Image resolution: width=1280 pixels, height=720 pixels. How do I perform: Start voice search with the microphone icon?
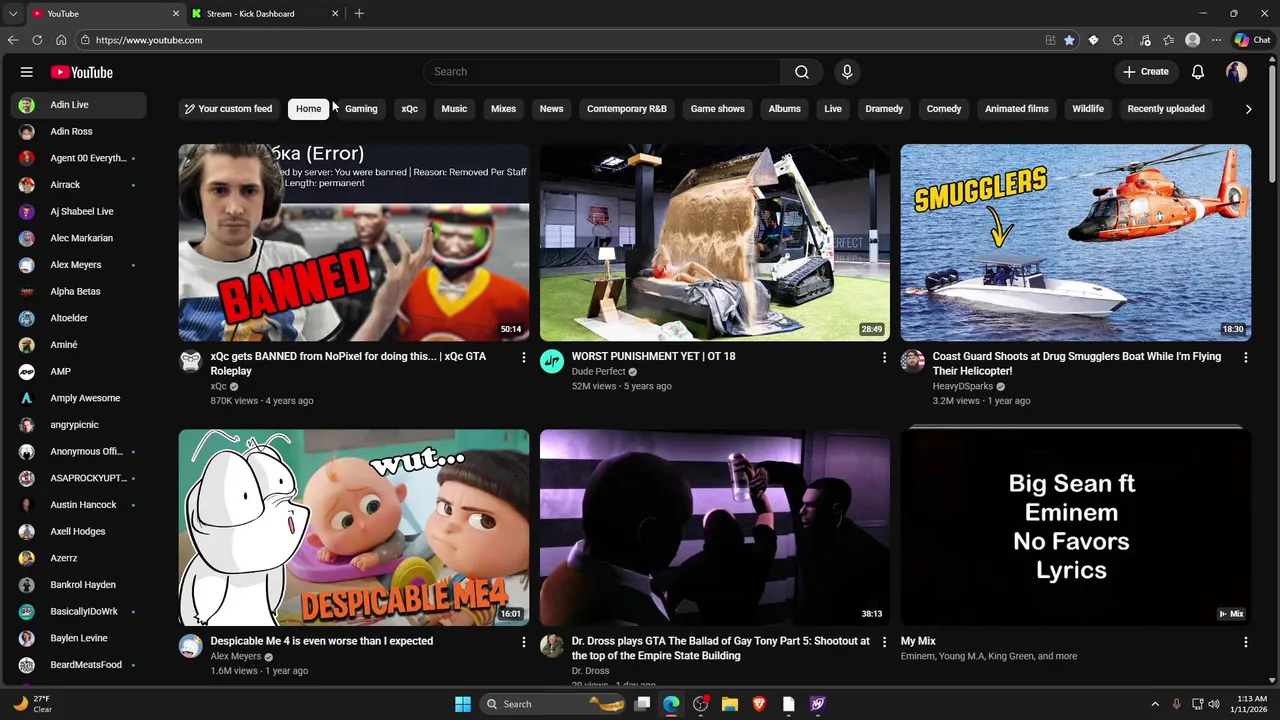coord(847,72)
